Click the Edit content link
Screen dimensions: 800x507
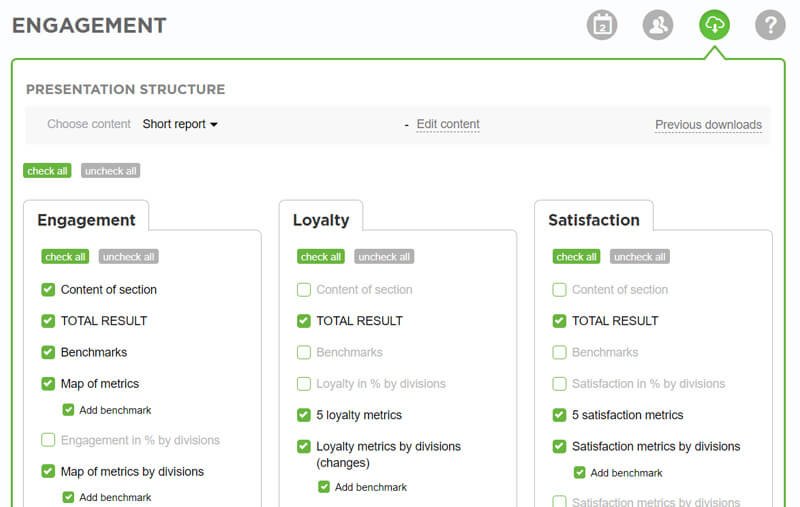(x=447, y=124)
